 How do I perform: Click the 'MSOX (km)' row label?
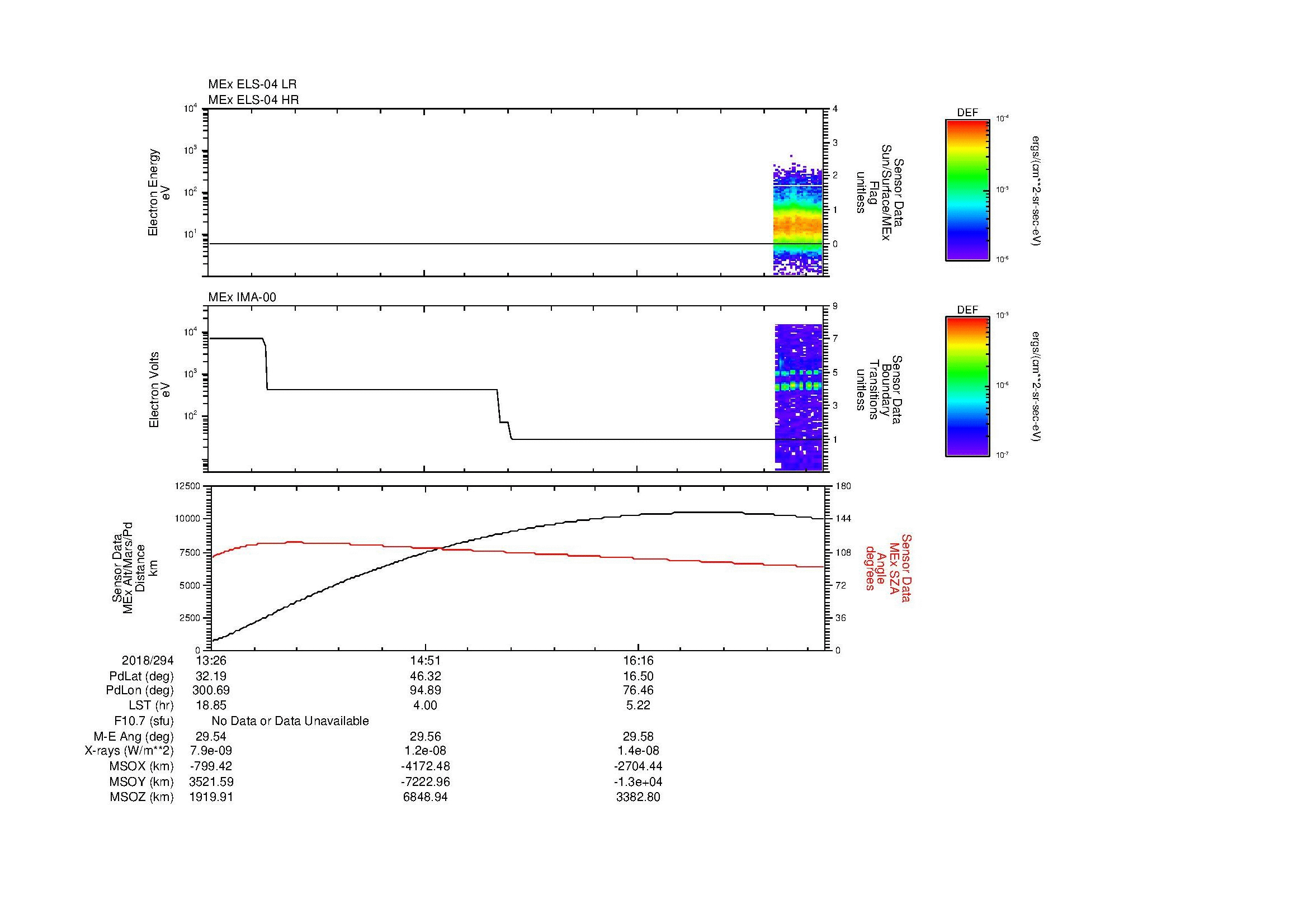(x=141, y=766)
